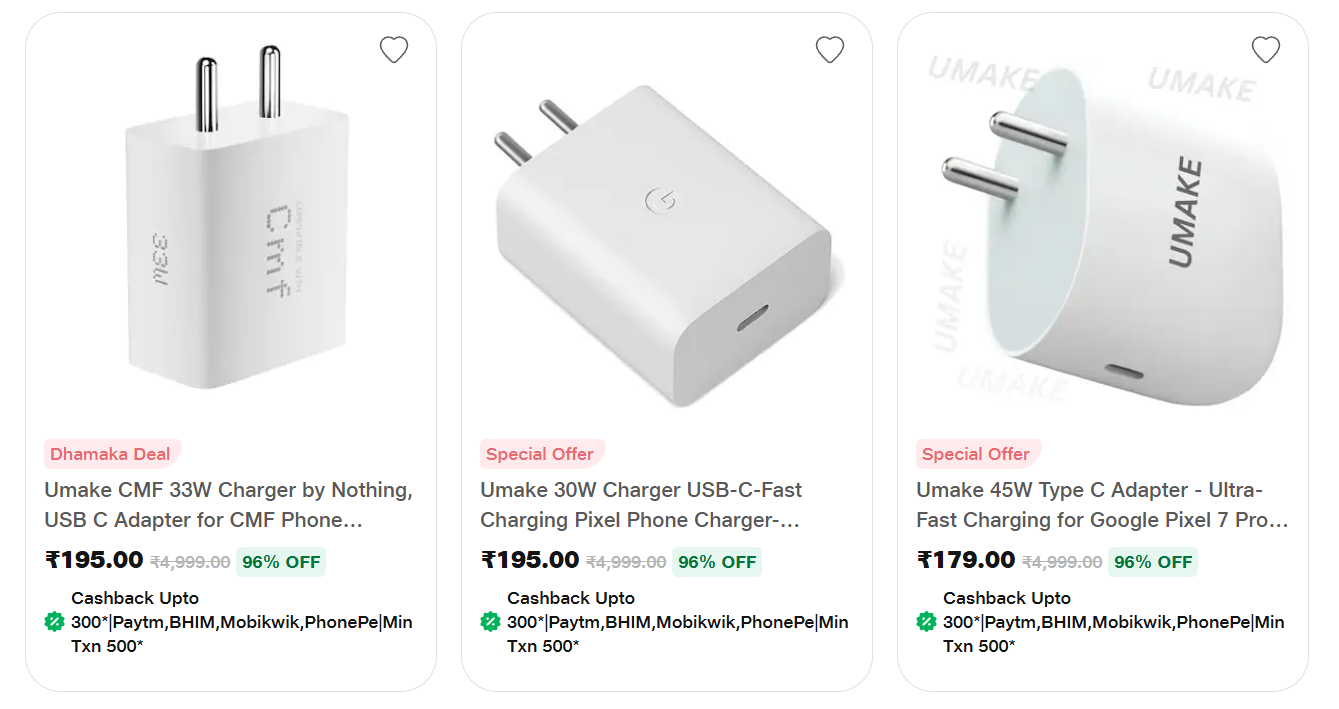1339x709 pixels.
Task: Click 96% OFF badge on CMF charger
Action: click(x=281, y=562)
